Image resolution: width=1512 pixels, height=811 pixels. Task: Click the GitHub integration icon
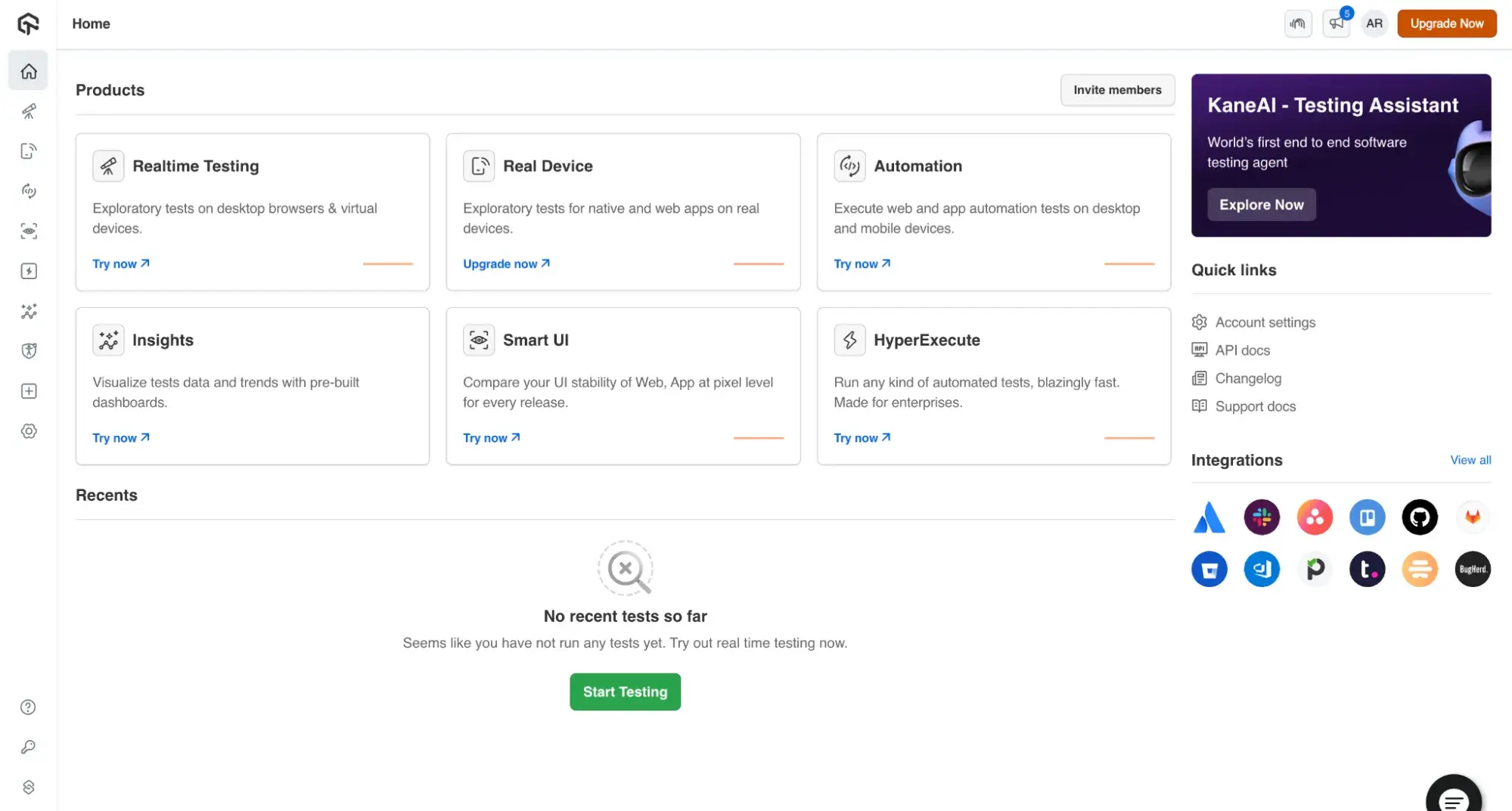point(1420,517)
